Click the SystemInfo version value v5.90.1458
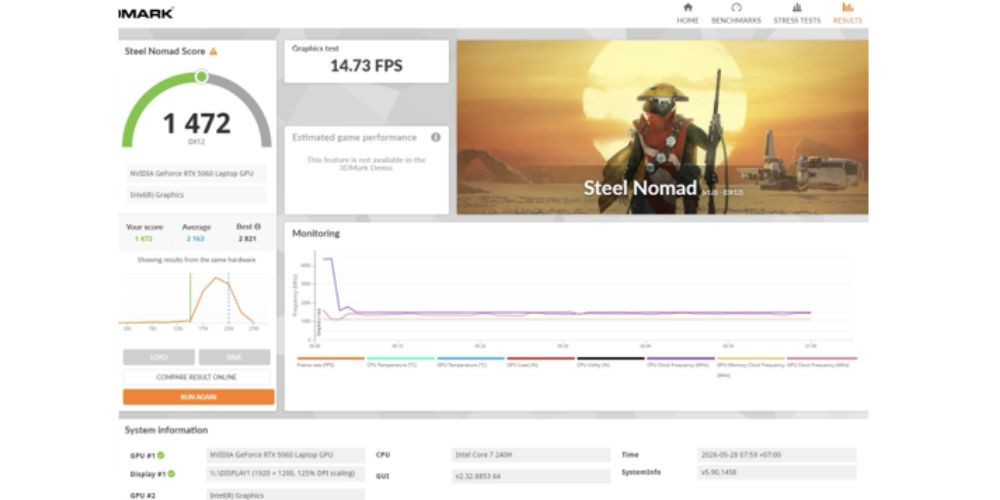The height and width of the screenshot is (500, 1000). click(x=777, y=473)
